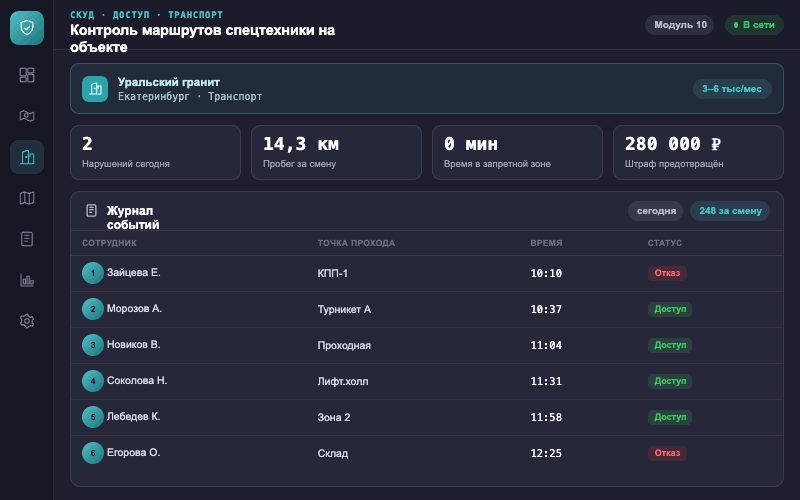Open the Штраф предотвращён stat card

point(698,153)
